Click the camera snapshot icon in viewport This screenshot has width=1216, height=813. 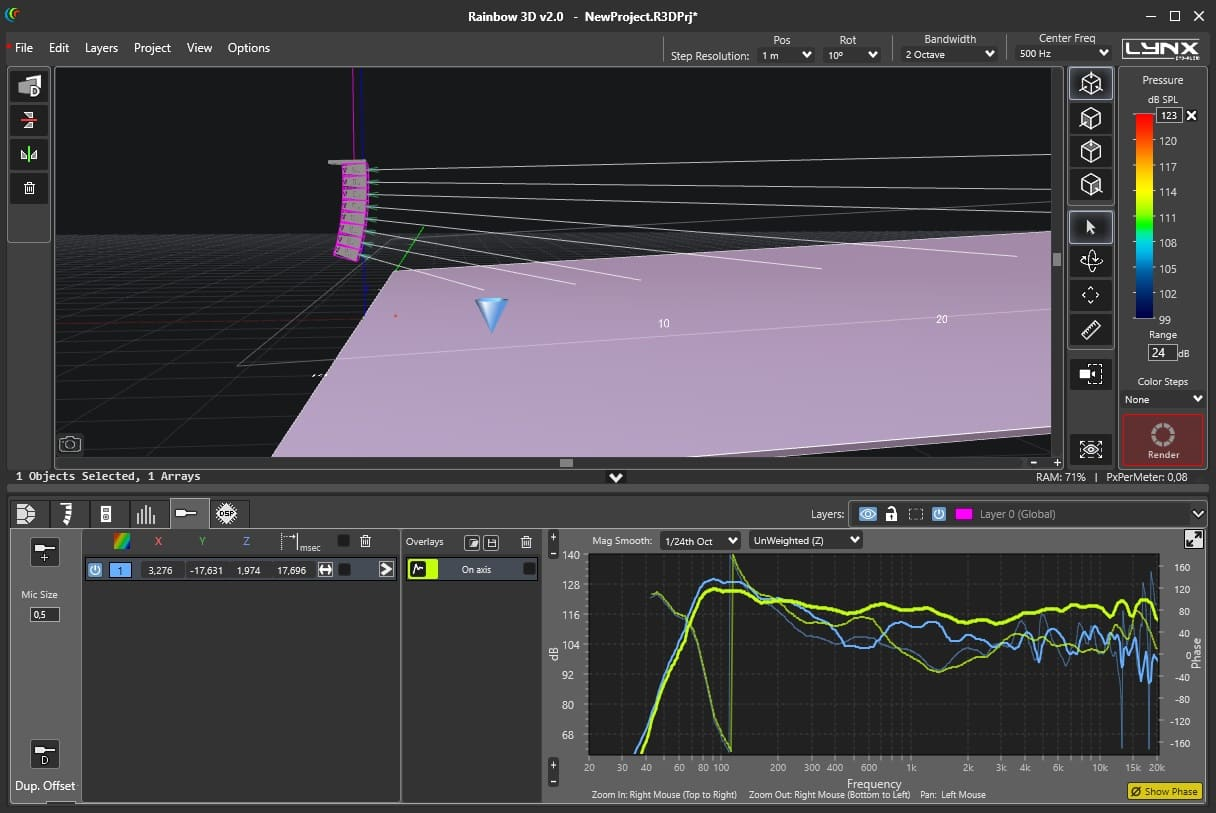pyautogui.click(x=70, y=443)
